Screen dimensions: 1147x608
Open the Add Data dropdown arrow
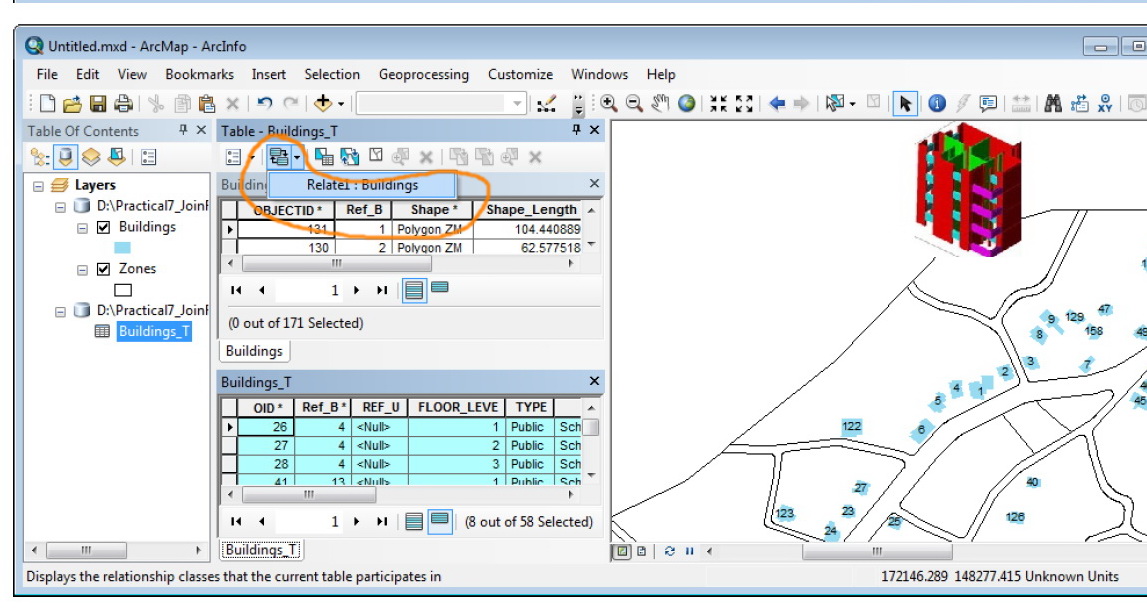pos(341,105)
